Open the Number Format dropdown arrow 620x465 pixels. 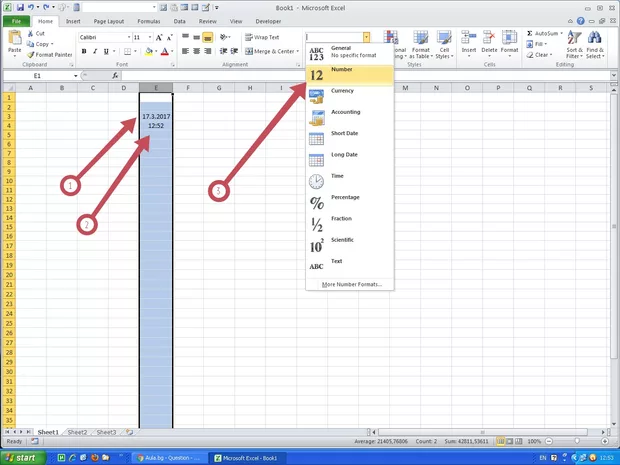367,37
